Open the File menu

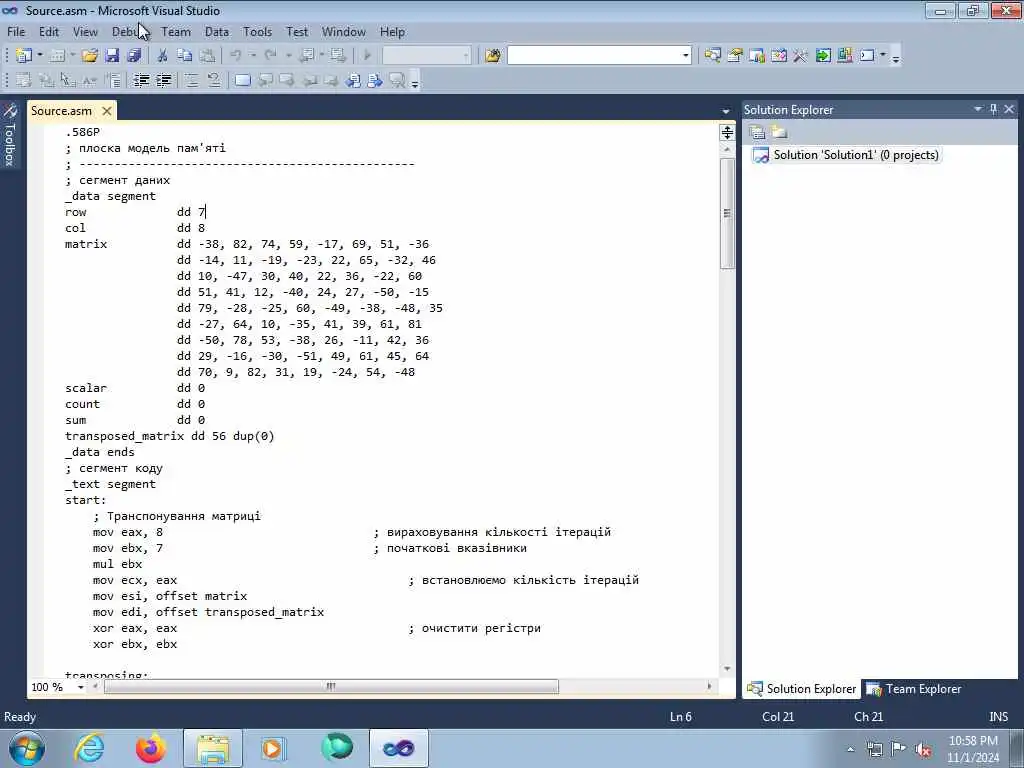(16, 31)
